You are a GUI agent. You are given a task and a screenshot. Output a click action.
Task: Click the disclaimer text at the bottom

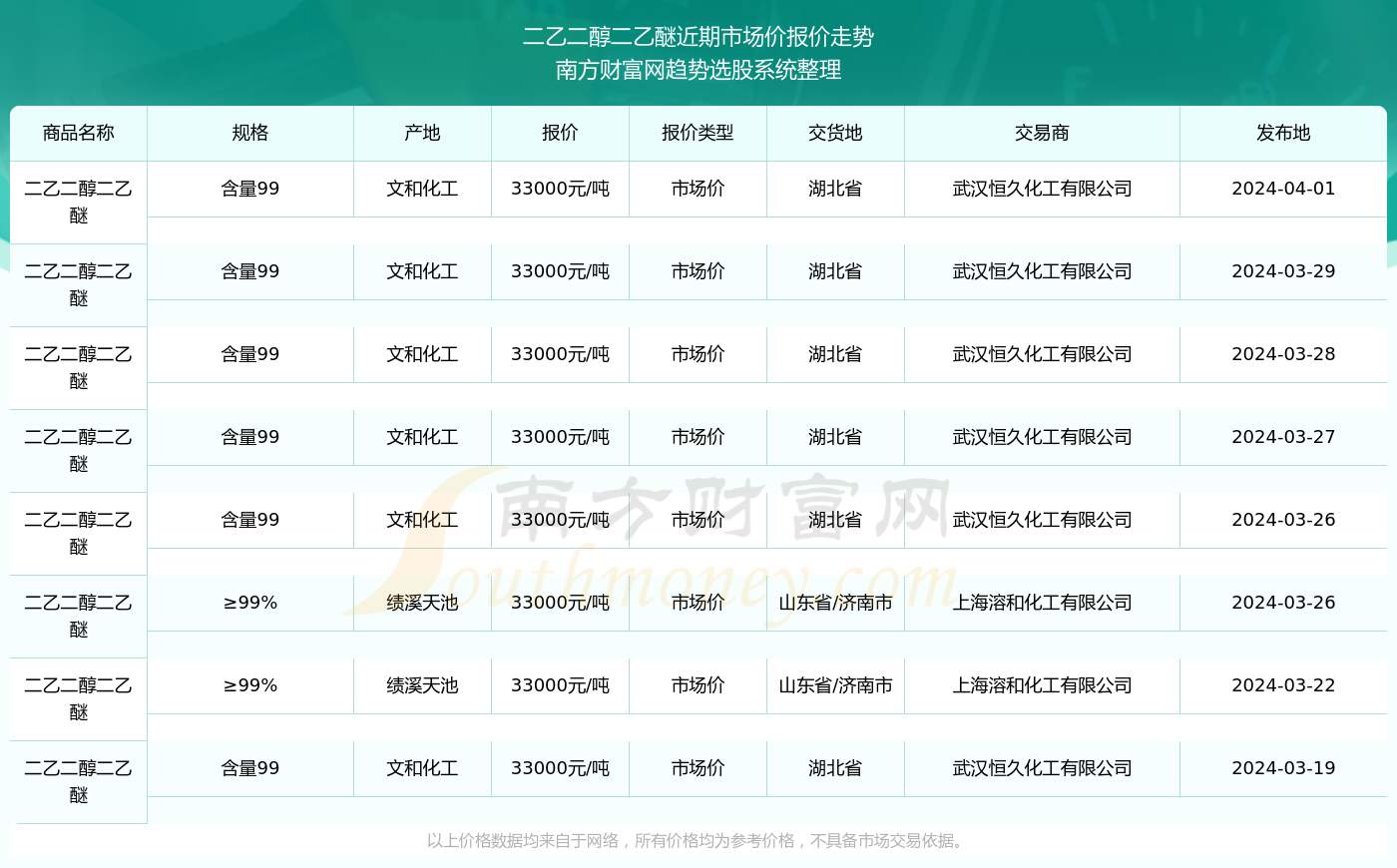698,841
